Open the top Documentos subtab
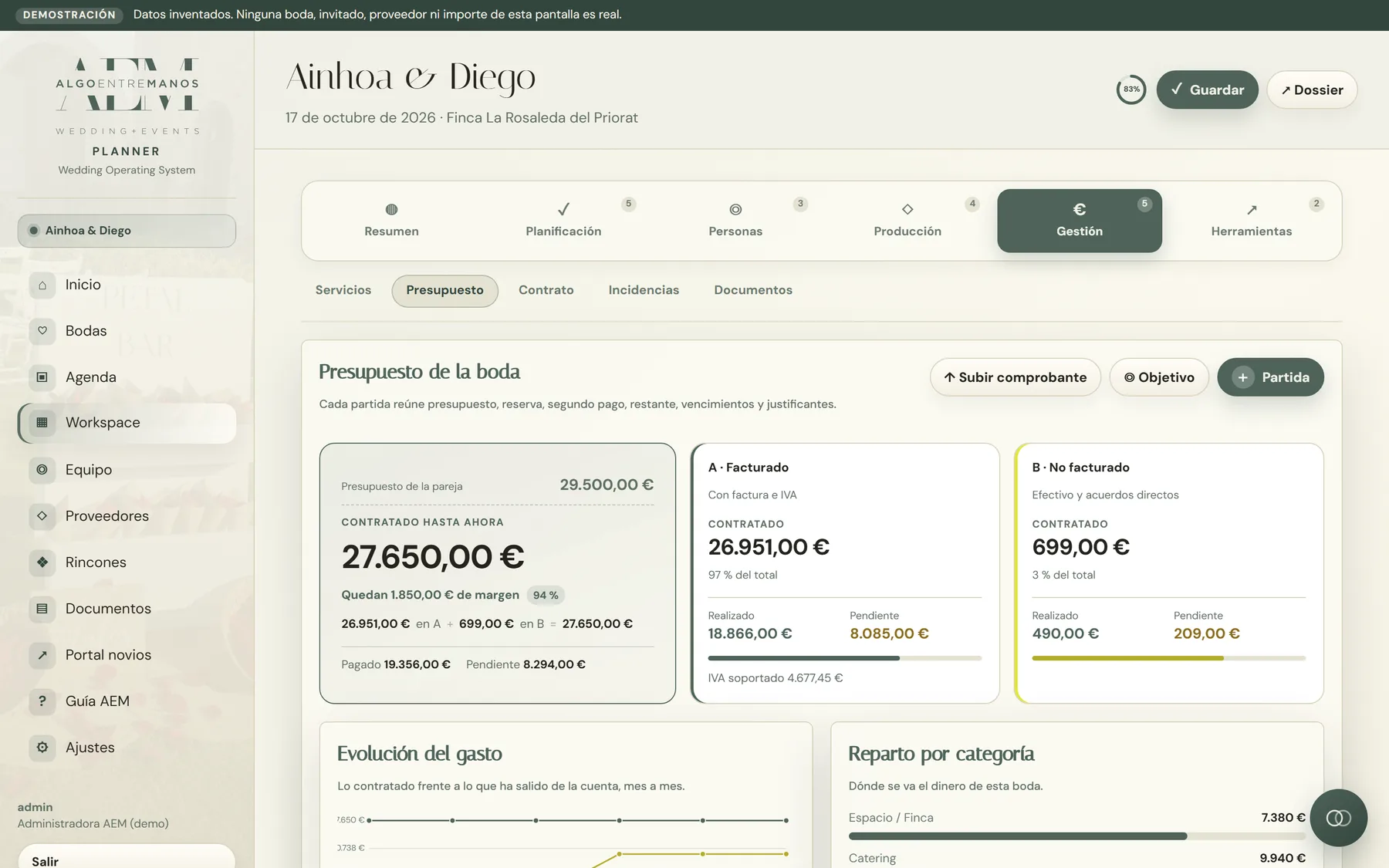1389x868 pixels. click(x=753, y=290)
